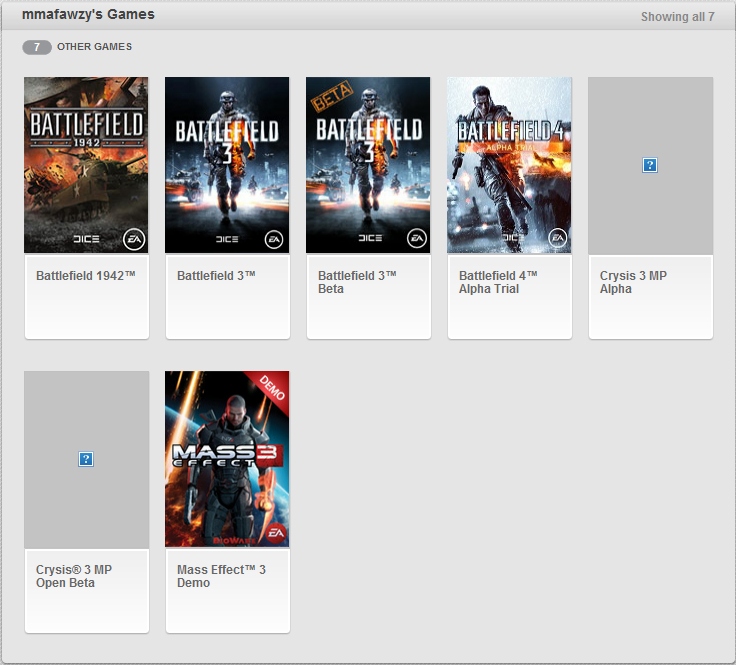Click the Mass Effect™ 3 Demo title
This screenshot has width=736, height=665.
221,576
